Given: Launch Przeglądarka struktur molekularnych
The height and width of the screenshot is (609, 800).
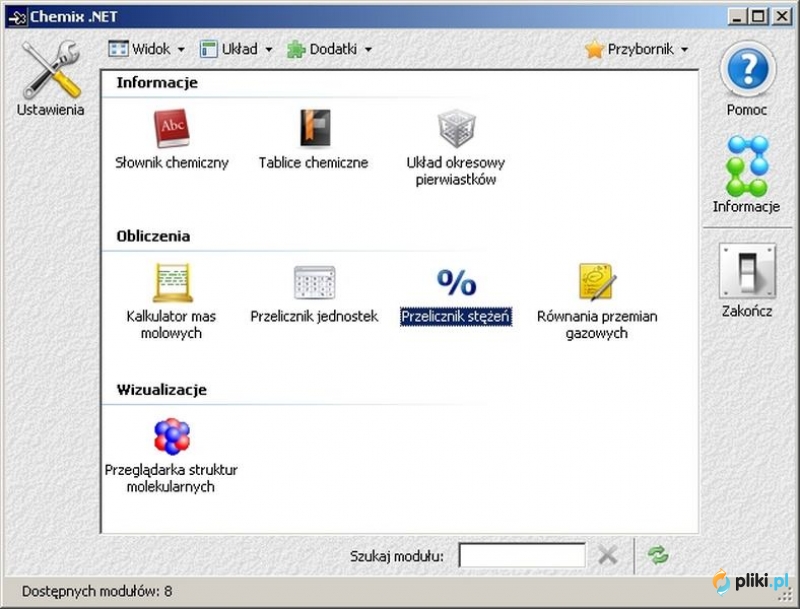Looking at the screenshot, I should (171, 455).
